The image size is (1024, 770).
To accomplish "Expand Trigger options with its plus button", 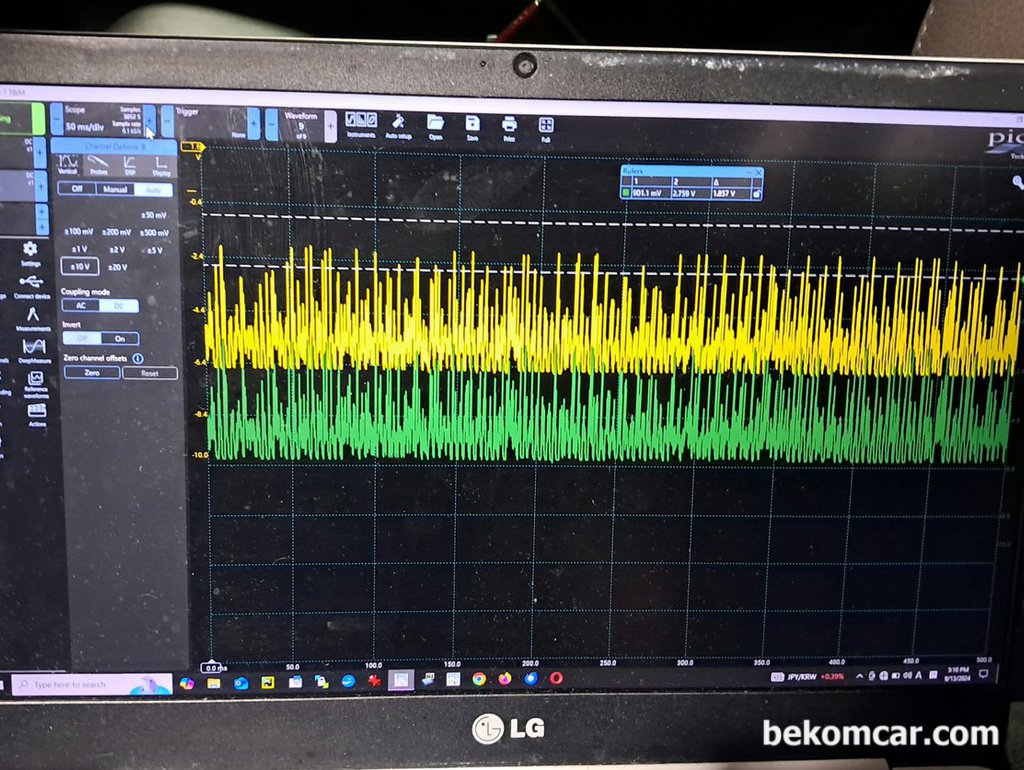I will [254, 123].
